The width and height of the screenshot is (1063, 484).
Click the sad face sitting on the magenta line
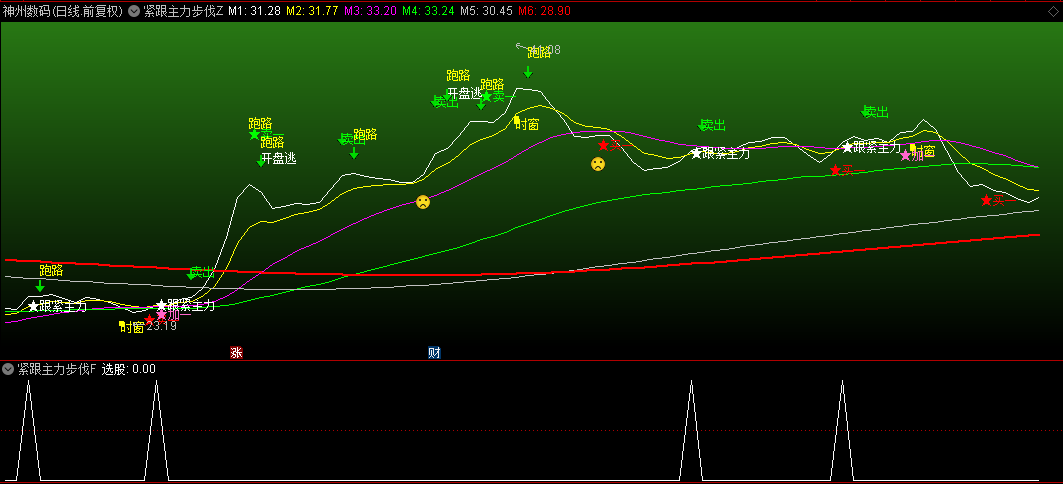tap(423, 201)
